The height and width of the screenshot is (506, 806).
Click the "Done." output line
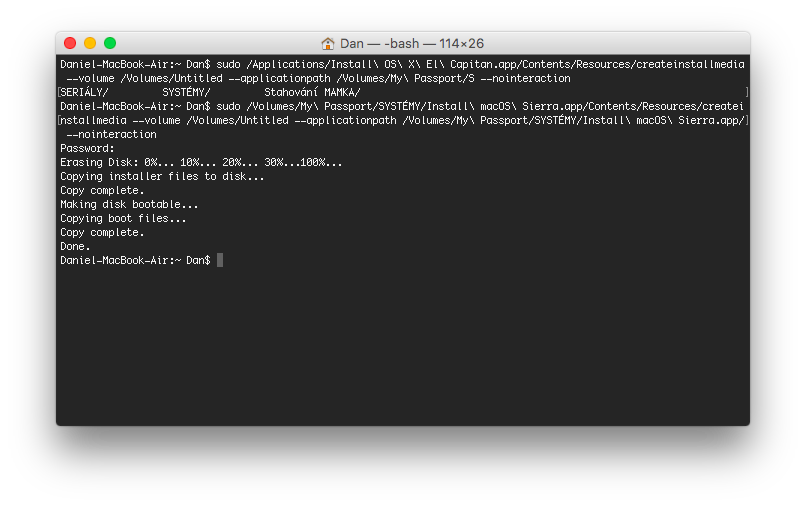[x=75, y=246]
